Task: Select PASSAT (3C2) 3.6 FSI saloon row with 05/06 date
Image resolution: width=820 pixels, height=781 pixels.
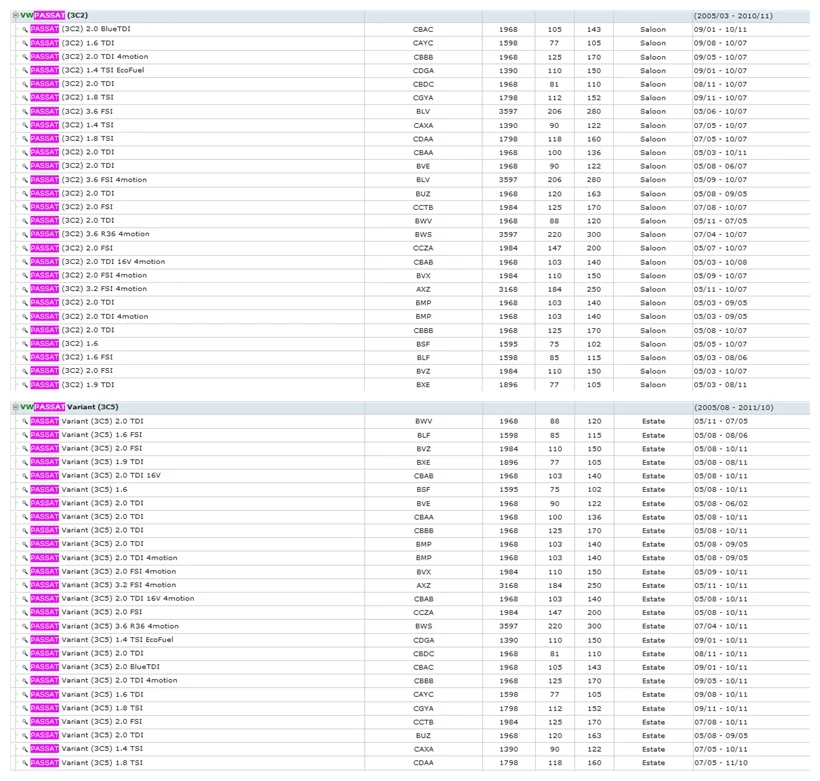Action: [410, 111]
